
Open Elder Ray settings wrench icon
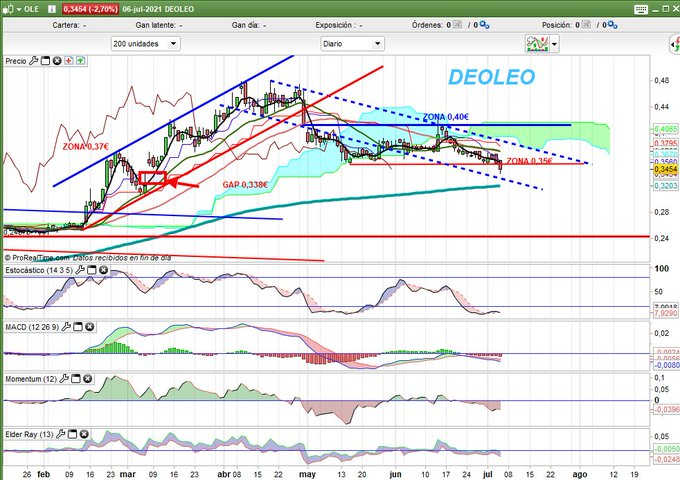pos(60,435)
